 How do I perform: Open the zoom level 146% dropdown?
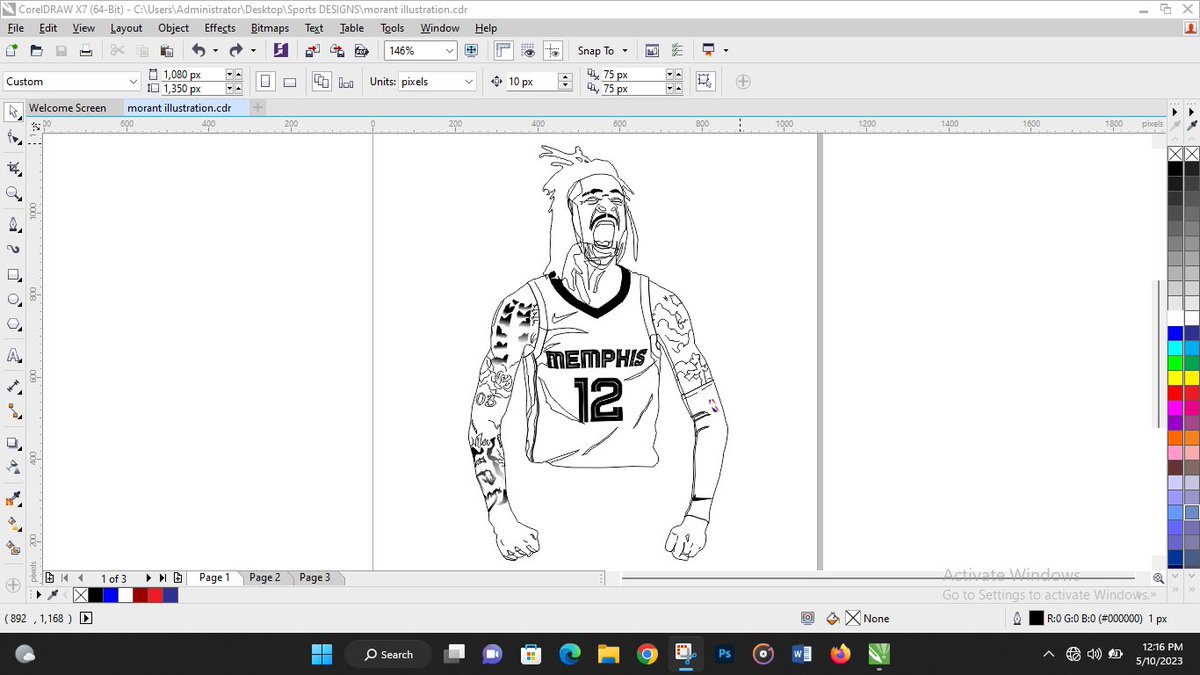(x=449, y=50)
